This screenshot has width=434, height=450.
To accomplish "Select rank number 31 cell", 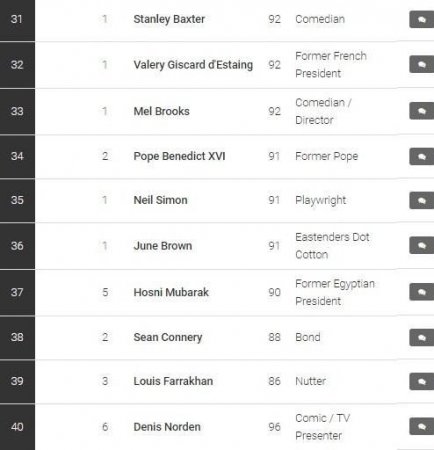I will pos(17,20).
